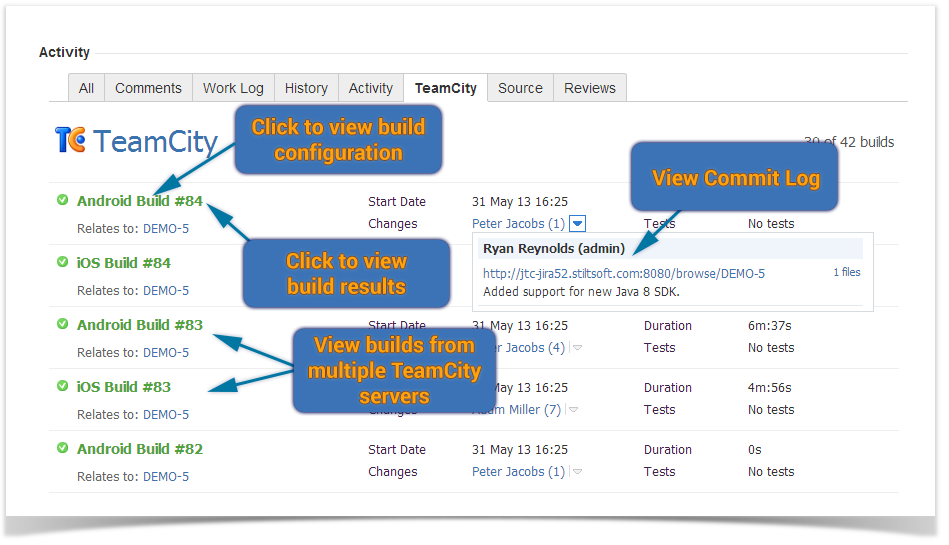Open iOS Build #84 link
The width and height of the screenshot is (949, 545).
pos(123,263)
